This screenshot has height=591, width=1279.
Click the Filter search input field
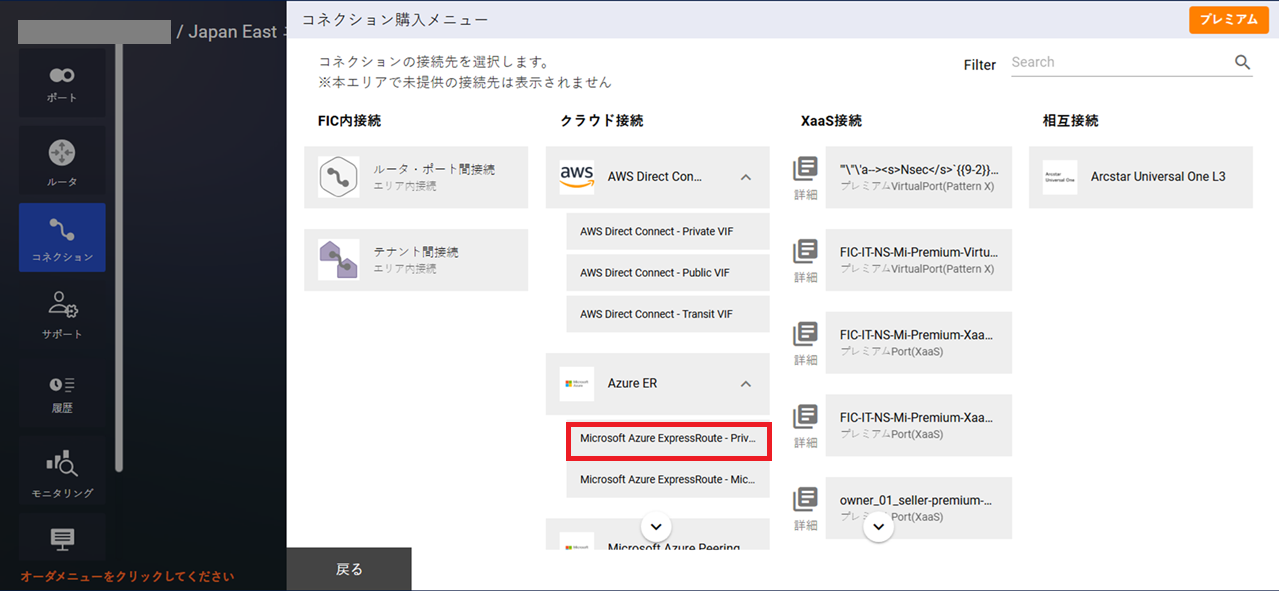point(1120,62)
